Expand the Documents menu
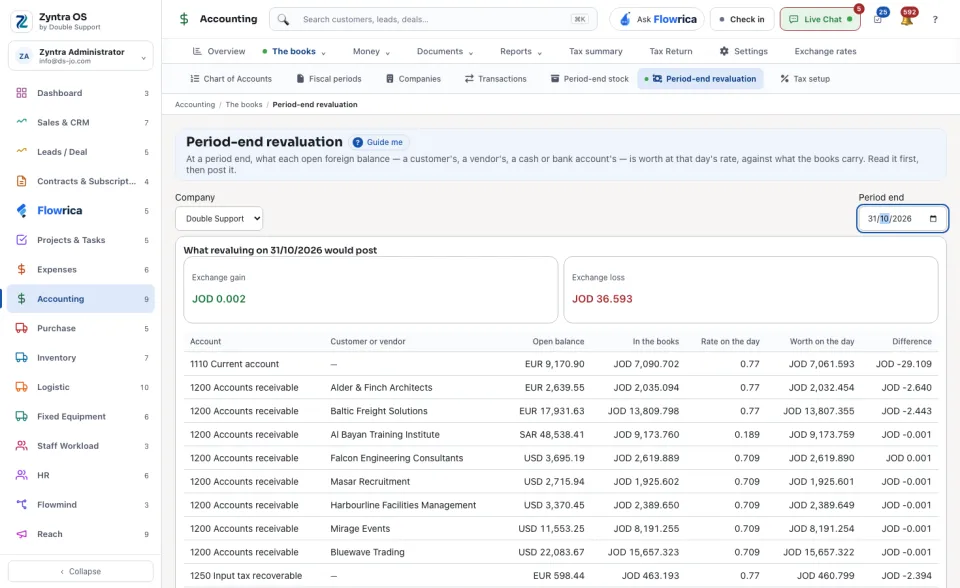The width and height of the screenshot is (960, 588). pos(445,51)
